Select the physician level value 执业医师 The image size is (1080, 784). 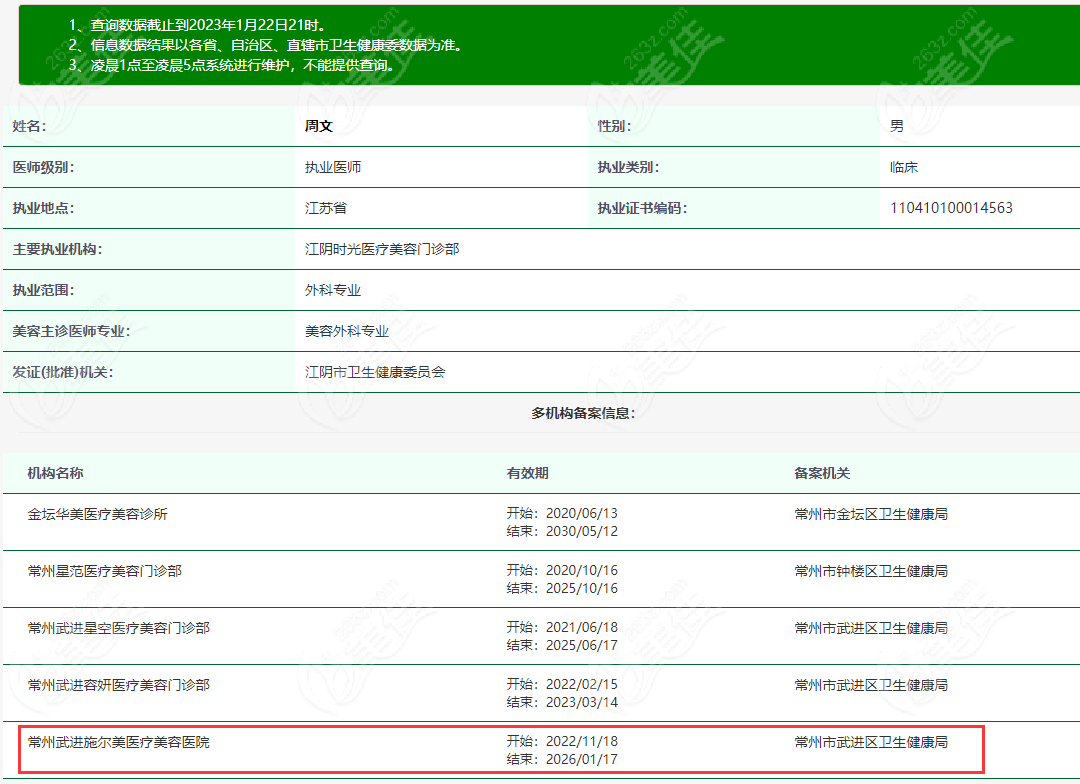tap(333, 167)
